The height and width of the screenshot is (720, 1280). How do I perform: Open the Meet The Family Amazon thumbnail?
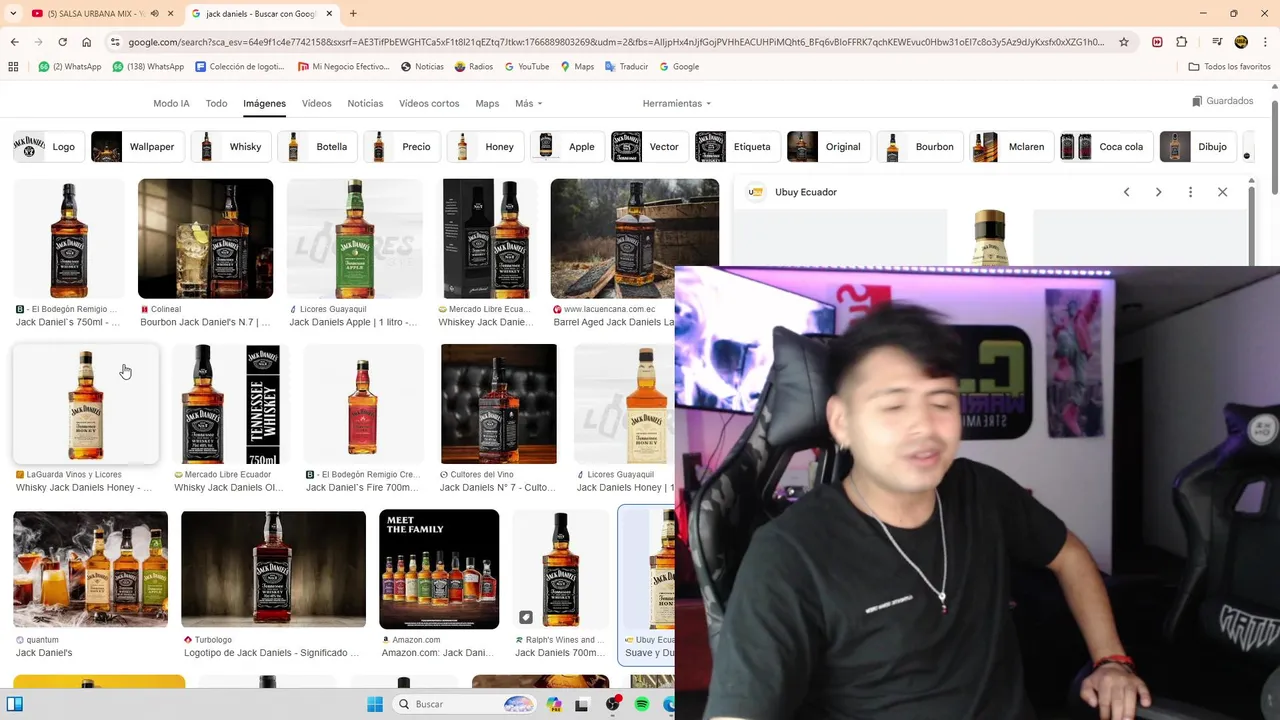(439, 569)
